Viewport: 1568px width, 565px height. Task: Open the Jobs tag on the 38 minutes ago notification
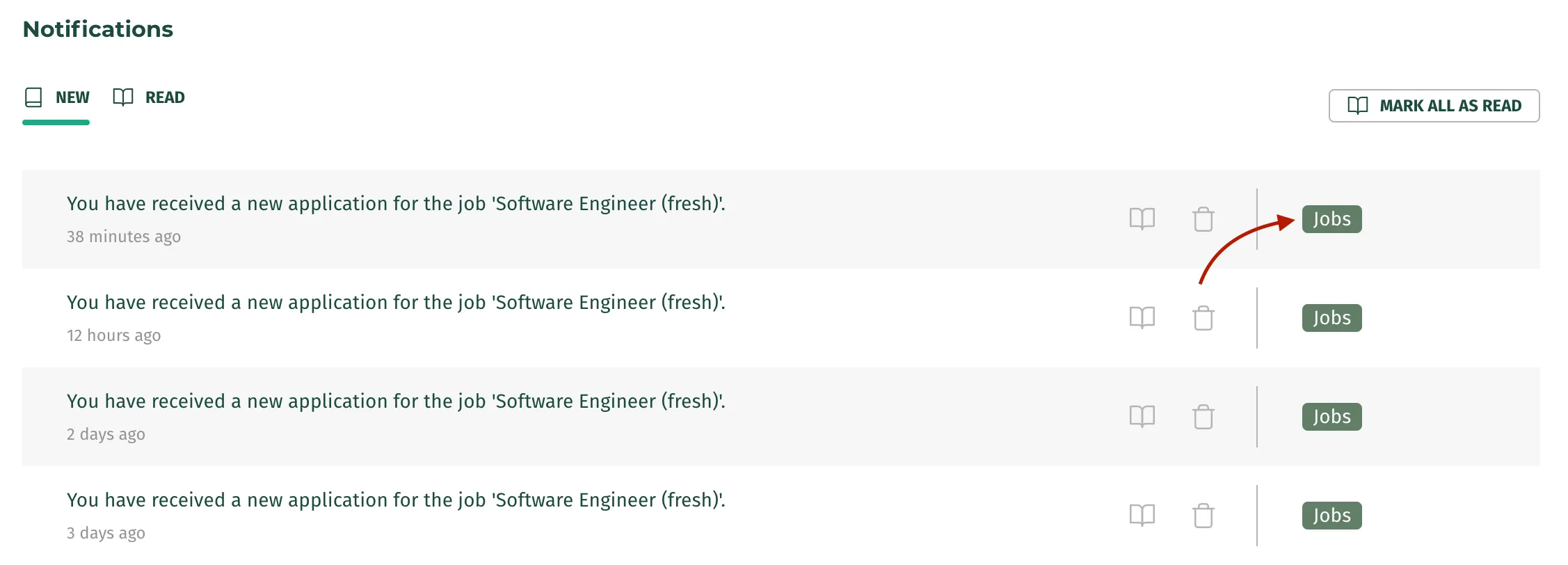[1331, 219]
